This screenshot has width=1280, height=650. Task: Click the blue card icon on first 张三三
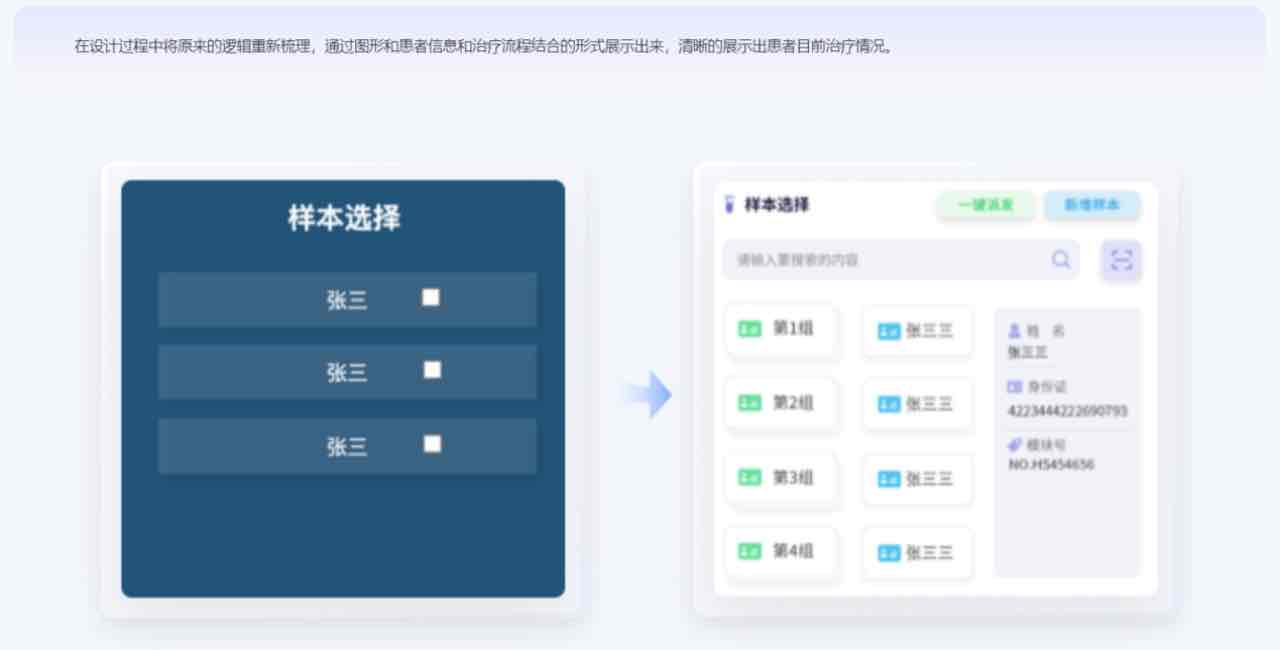[x=889, y=332]
